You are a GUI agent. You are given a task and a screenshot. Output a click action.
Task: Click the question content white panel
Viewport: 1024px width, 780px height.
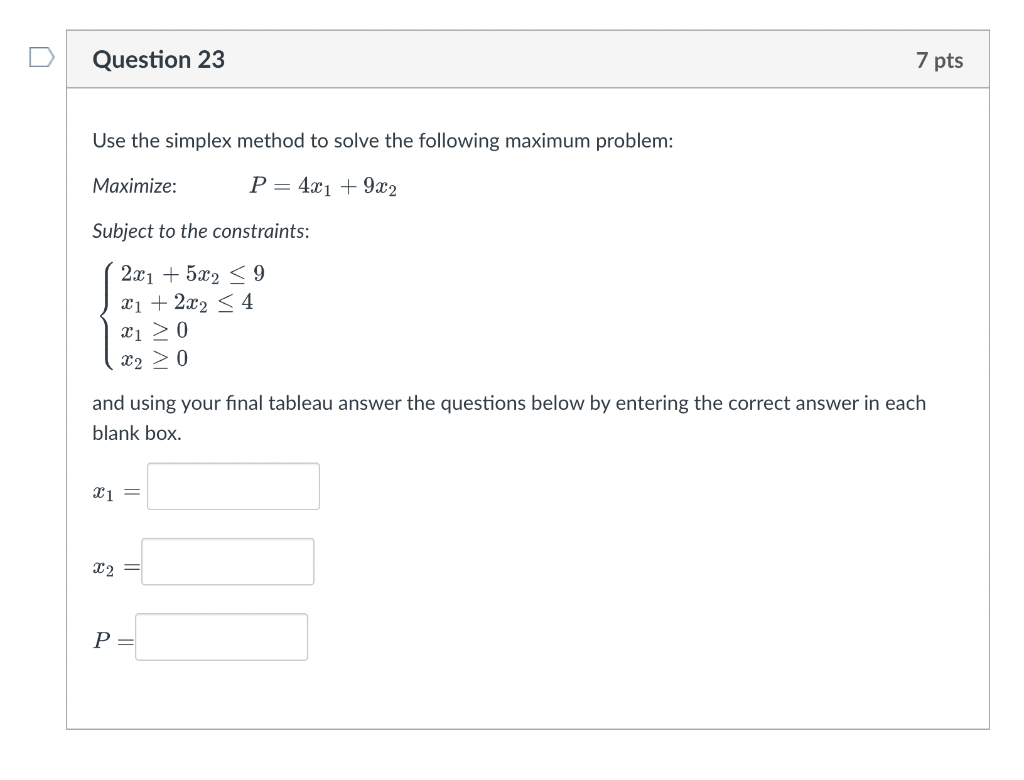coord(700,690)
